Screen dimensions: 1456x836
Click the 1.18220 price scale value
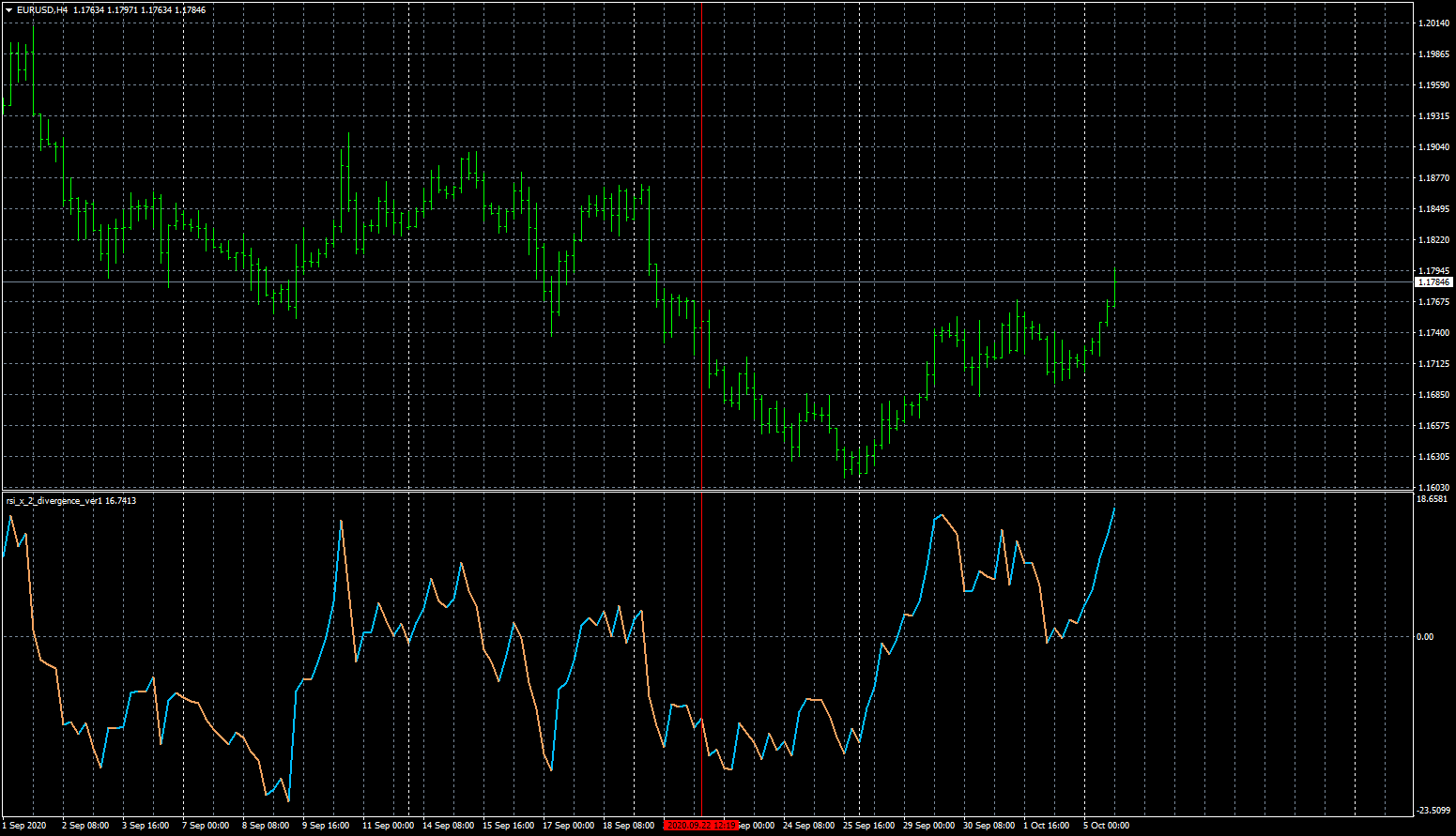1433,240
